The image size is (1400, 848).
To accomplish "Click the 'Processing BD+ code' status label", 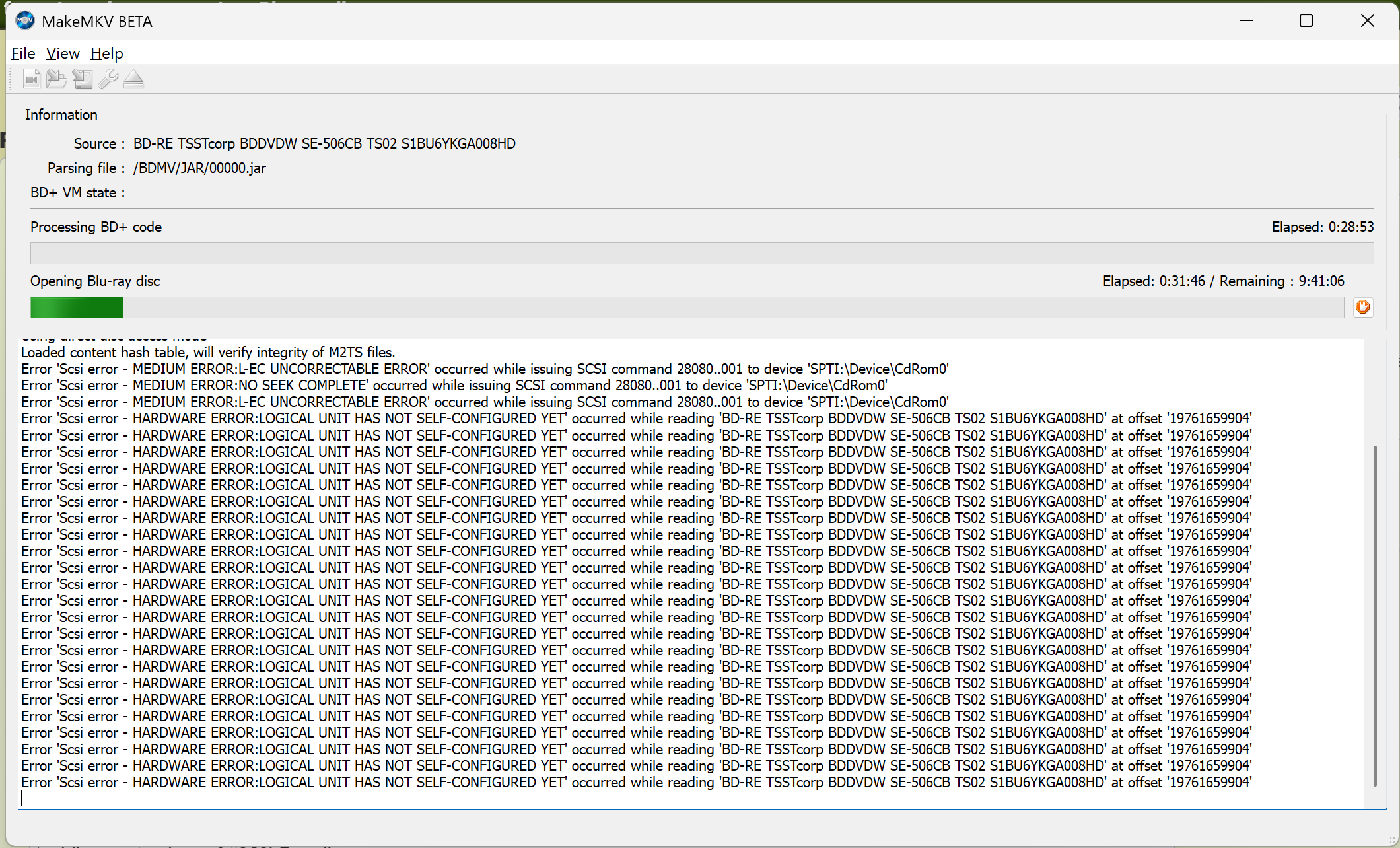I will [x=96, y=227].
